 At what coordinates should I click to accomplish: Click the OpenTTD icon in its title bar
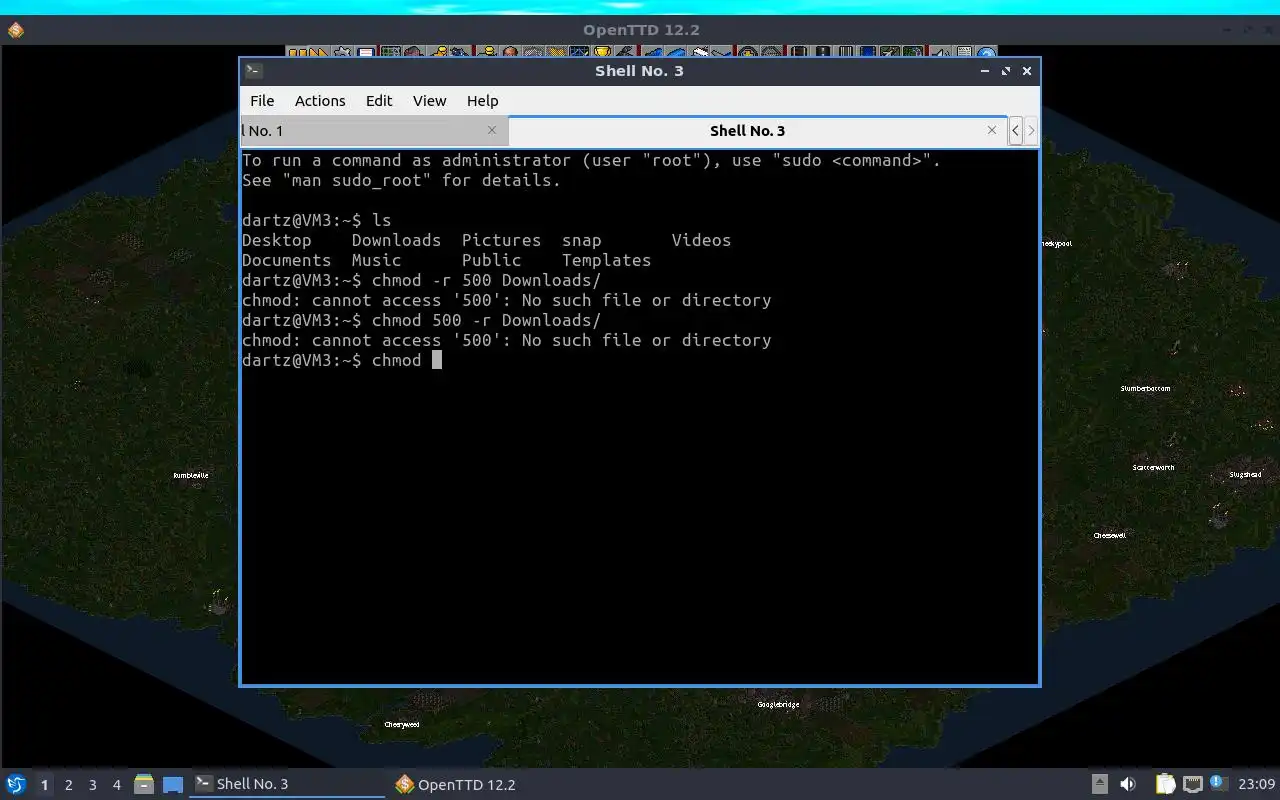coord(15,30)
